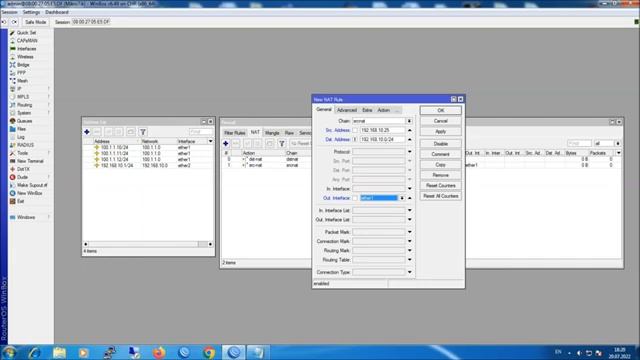Expand the Packet Mark field
Screen dimensions: 640x360
[409, 232]
